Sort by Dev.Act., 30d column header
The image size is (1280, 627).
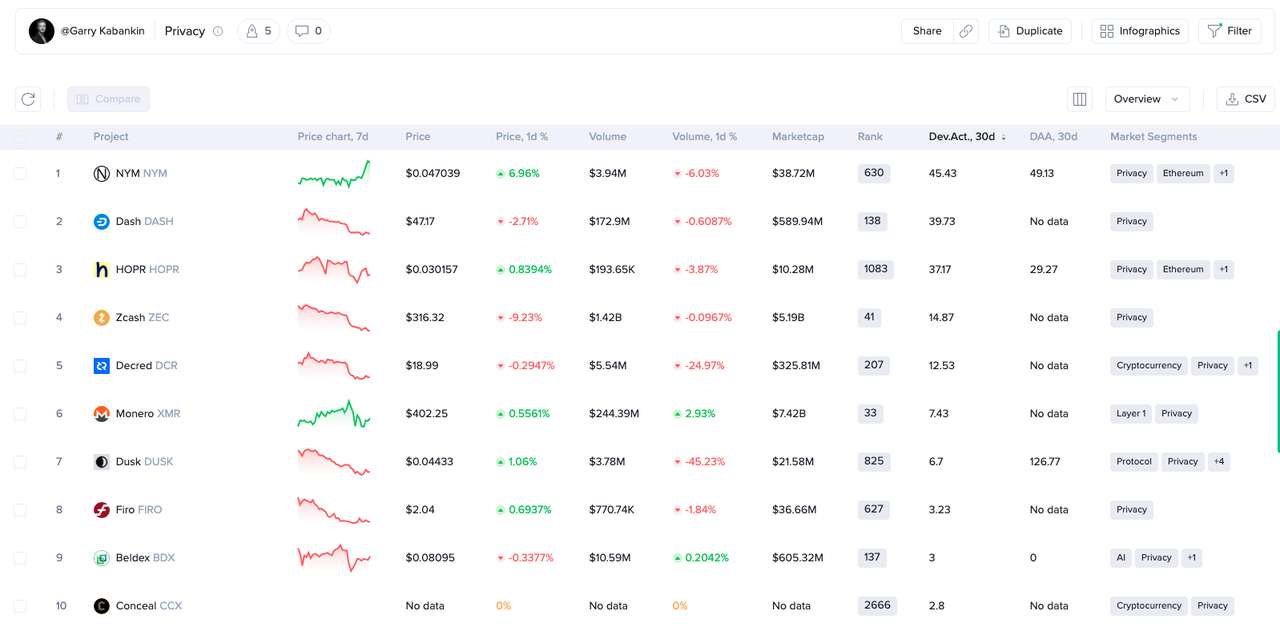(967, 137)
